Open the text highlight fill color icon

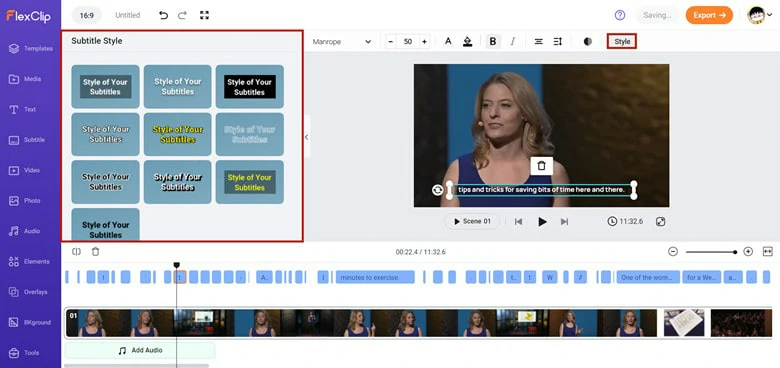467,42
